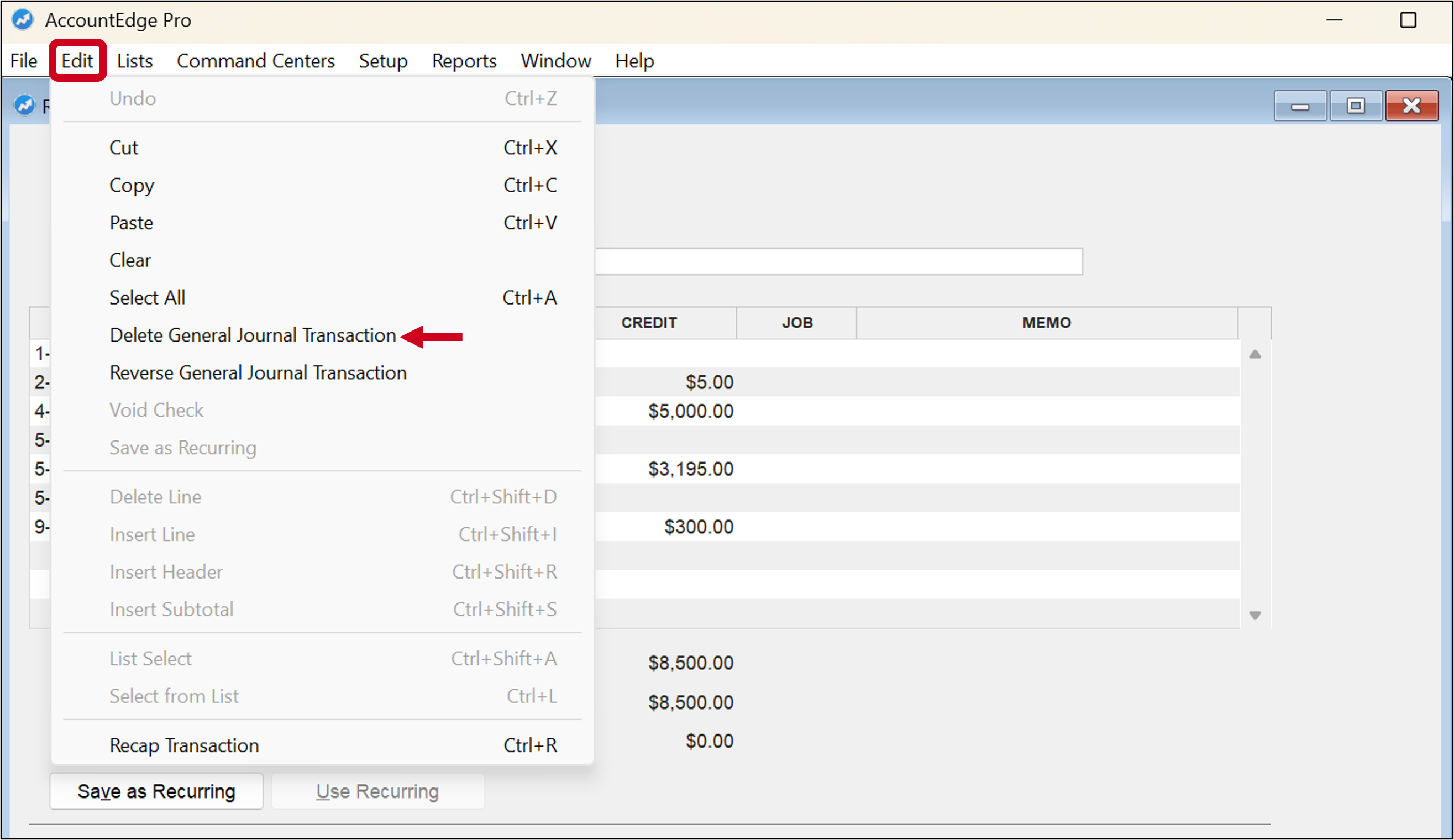Click the memo text input field
1454x840 pixels.
[x=838, y=261]
